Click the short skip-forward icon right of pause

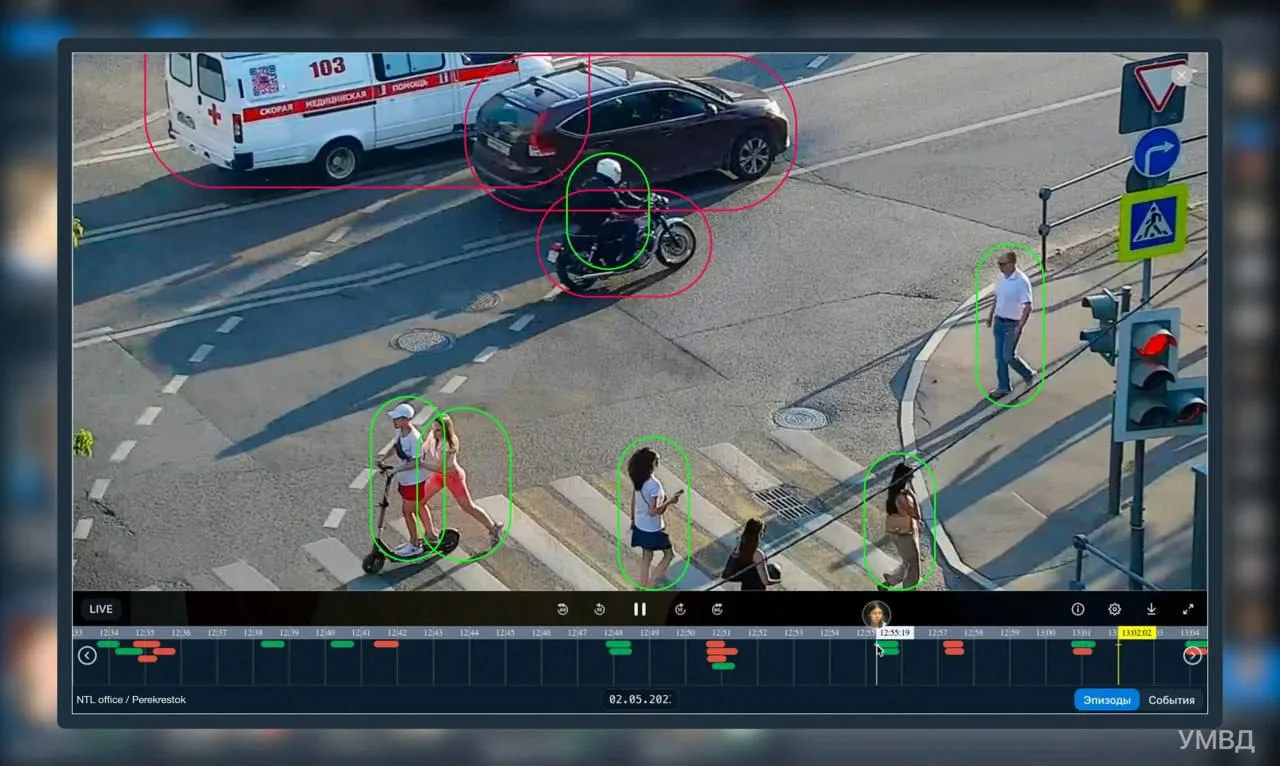coord(680,609)
